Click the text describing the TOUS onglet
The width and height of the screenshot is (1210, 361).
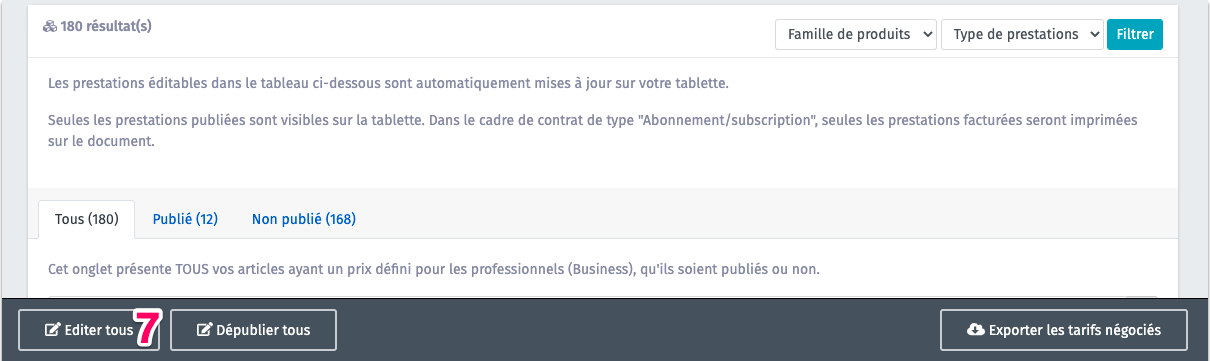[x=428, y=269]
